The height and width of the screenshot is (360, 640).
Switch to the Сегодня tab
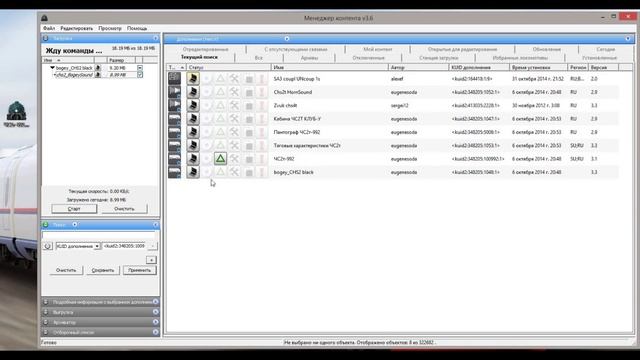605,49
